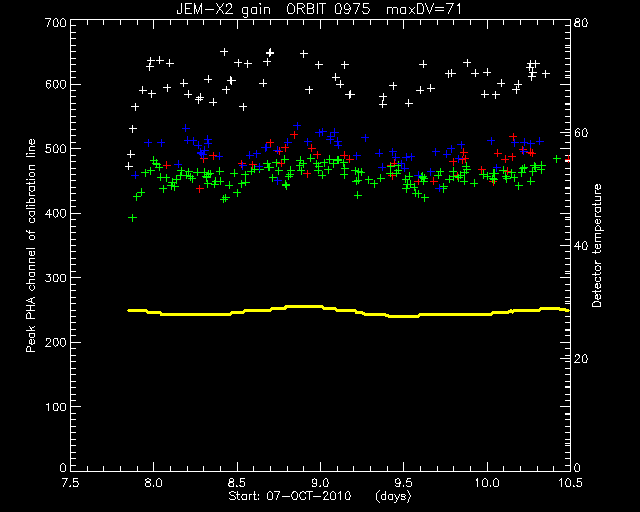This screenshot has width=640, height=512.
Task: Click the 10.5 tick label on x-axis
Action: 570,483
